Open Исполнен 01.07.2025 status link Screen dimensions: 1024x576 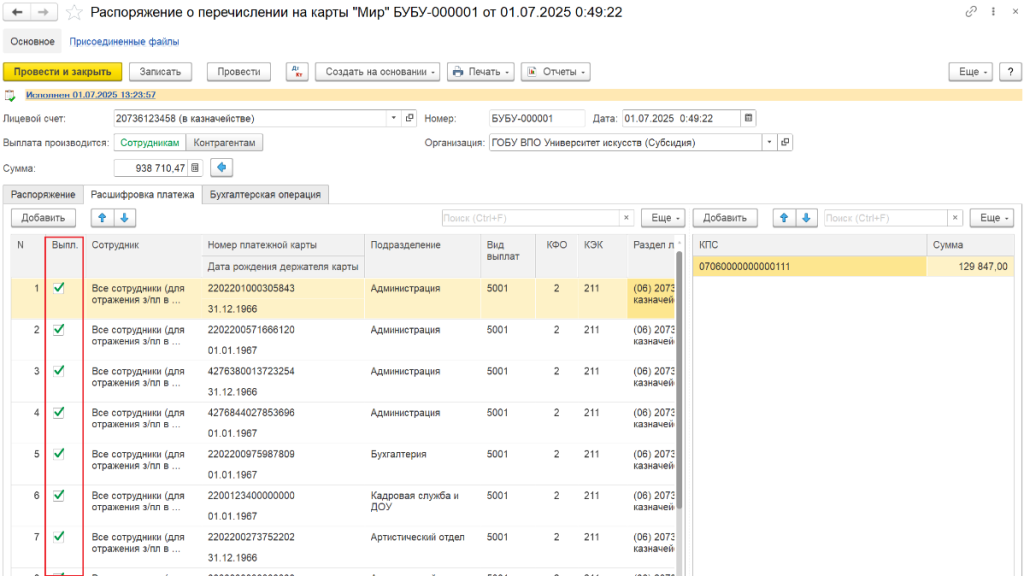pyautogui.click(x=91, y=95)
